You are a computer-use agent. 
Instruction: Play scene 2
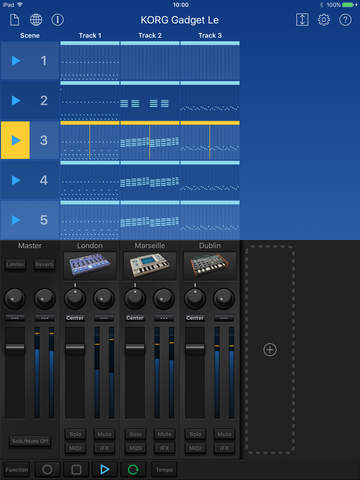(16, 100)
